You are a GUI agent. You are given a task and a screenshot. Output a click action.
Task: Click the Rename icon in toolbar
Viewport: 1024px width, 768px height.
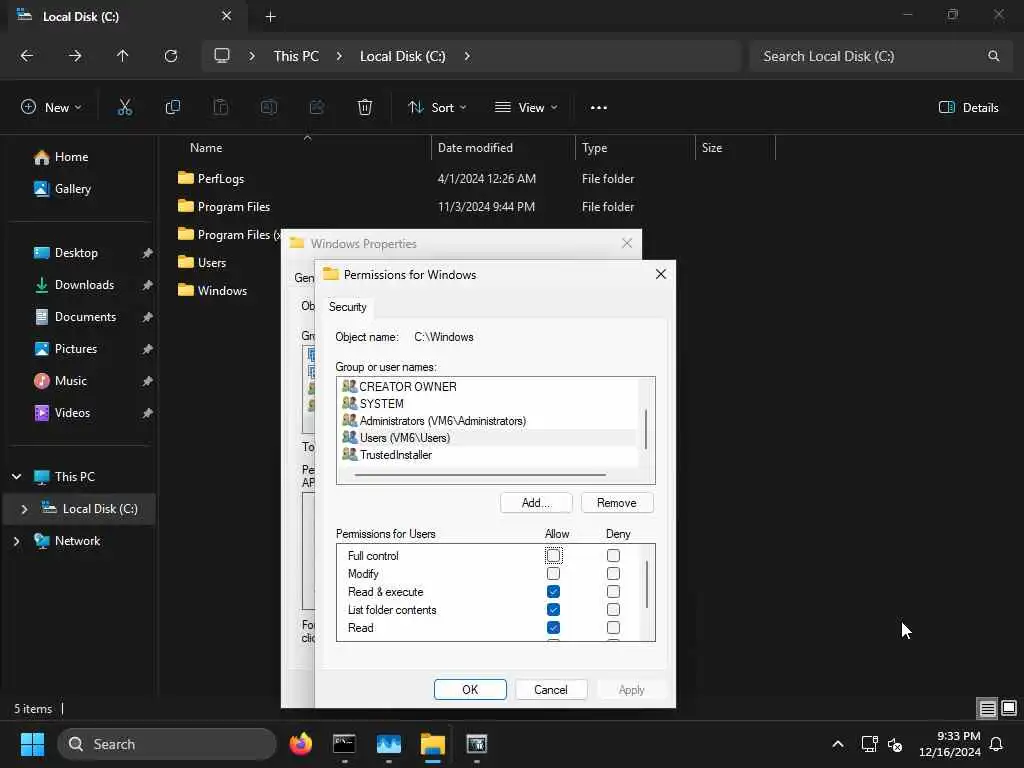tap(268, 107)
